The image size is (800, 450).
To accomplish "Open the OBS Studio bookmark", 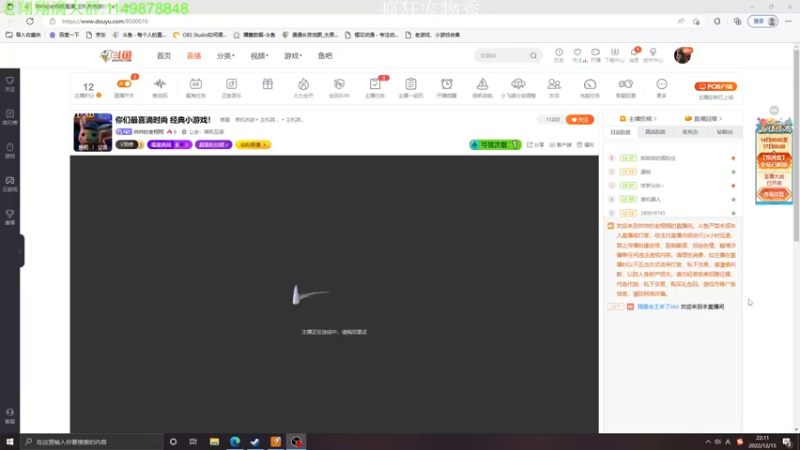I will tap(199, 35).
